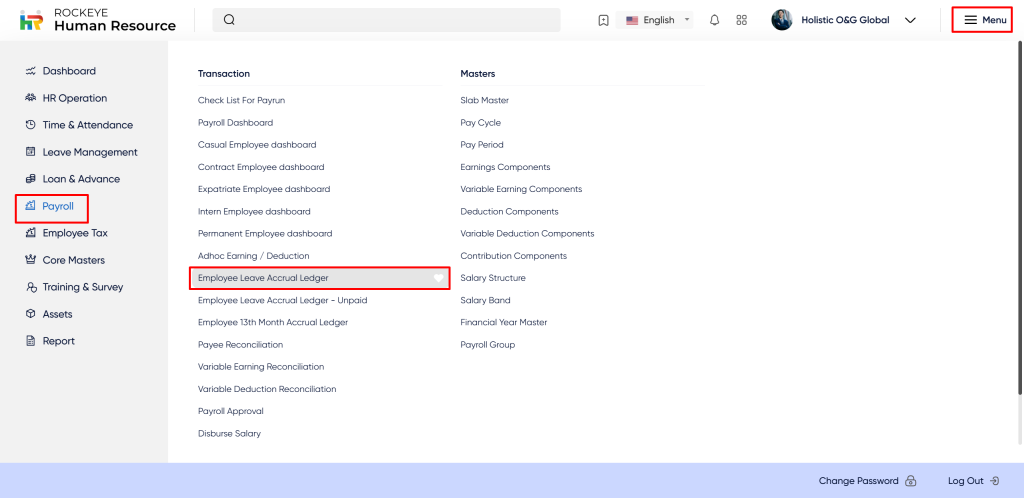The width and height of the screenshot is (1024, 498).
Task: Click the user profile avatar
Action: pyautogui.click(x=782, y=20)
